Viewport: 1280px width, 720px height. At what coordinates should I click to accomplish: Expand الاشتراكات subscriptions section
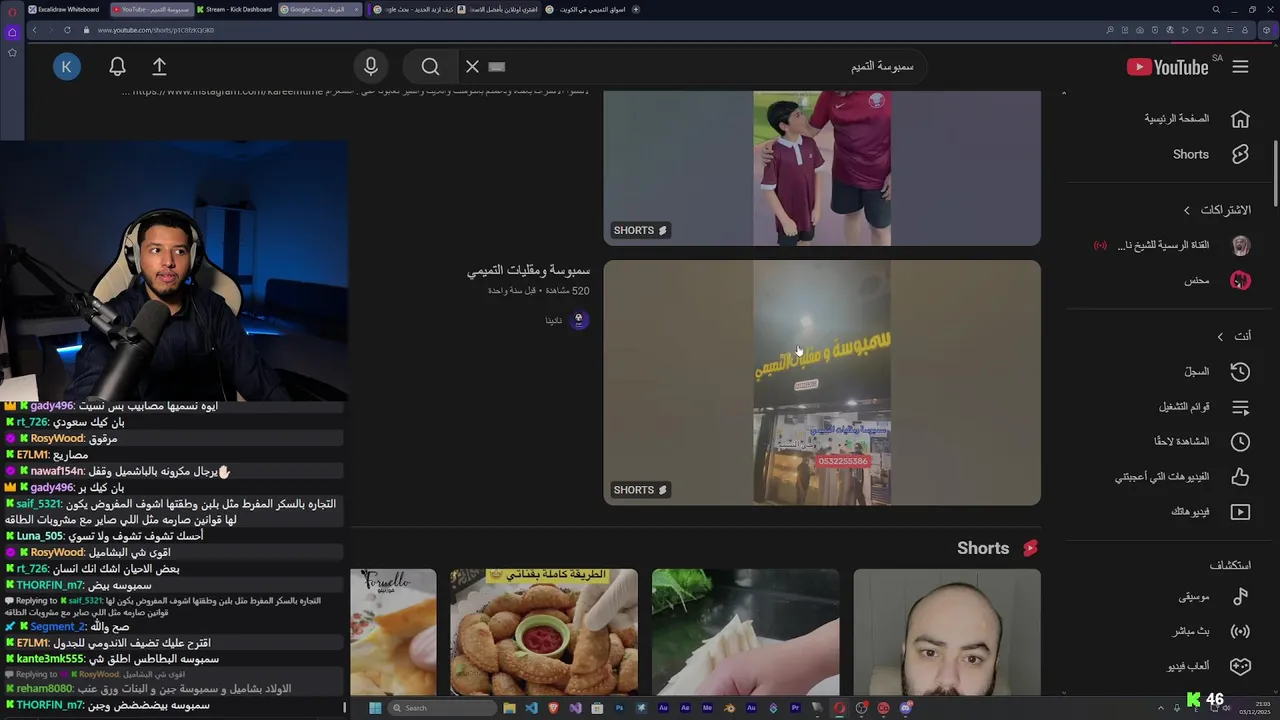pyautogui.click(x=1217, y=210)
